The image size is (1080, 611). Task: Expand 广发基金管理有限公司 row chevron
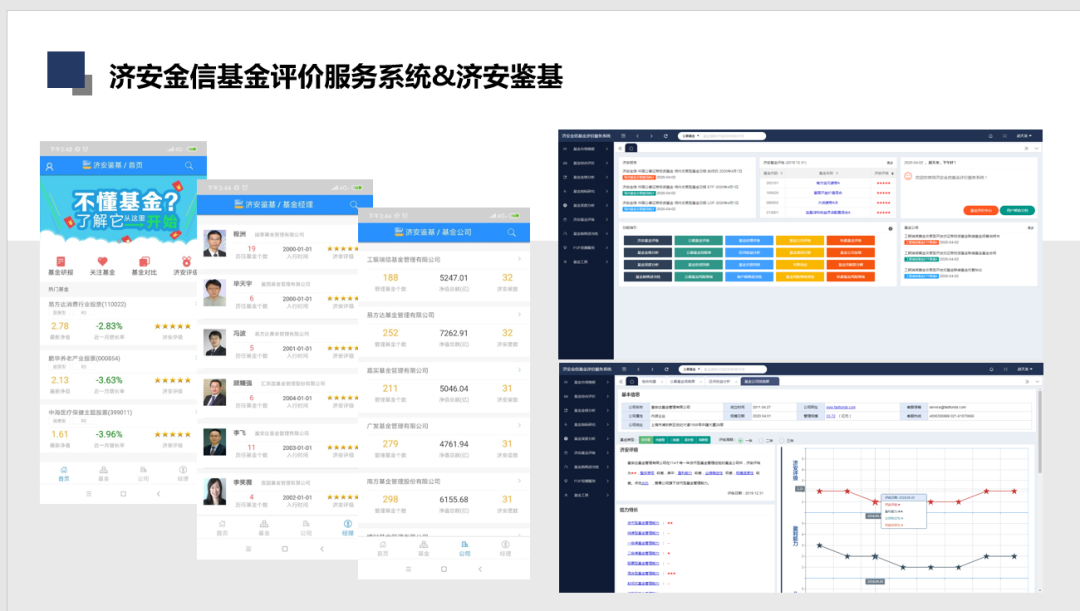click(519, 426)
